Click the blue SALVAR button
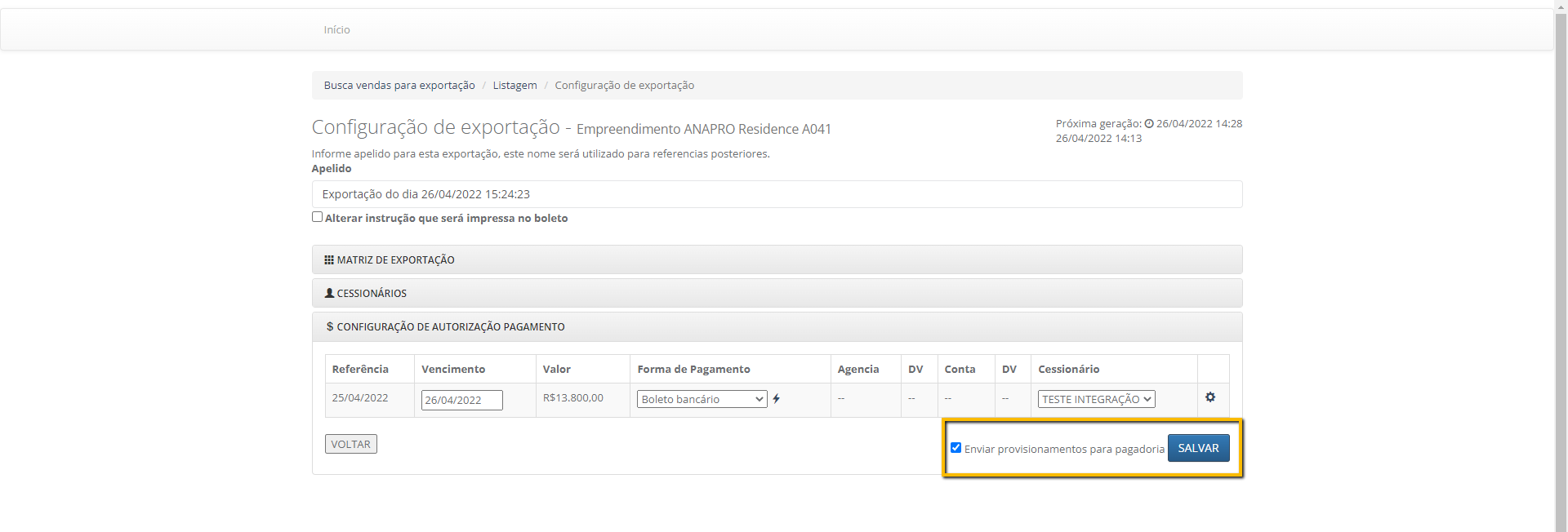1568x532 pixels. point(1198,448)
